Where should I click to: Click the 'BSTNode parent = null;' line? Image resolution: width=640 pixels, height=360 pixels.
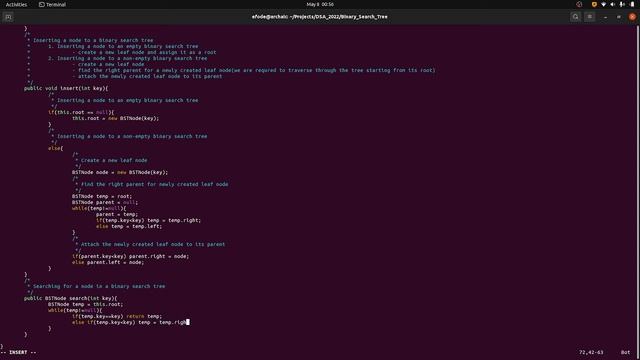[x=105, y=202]
